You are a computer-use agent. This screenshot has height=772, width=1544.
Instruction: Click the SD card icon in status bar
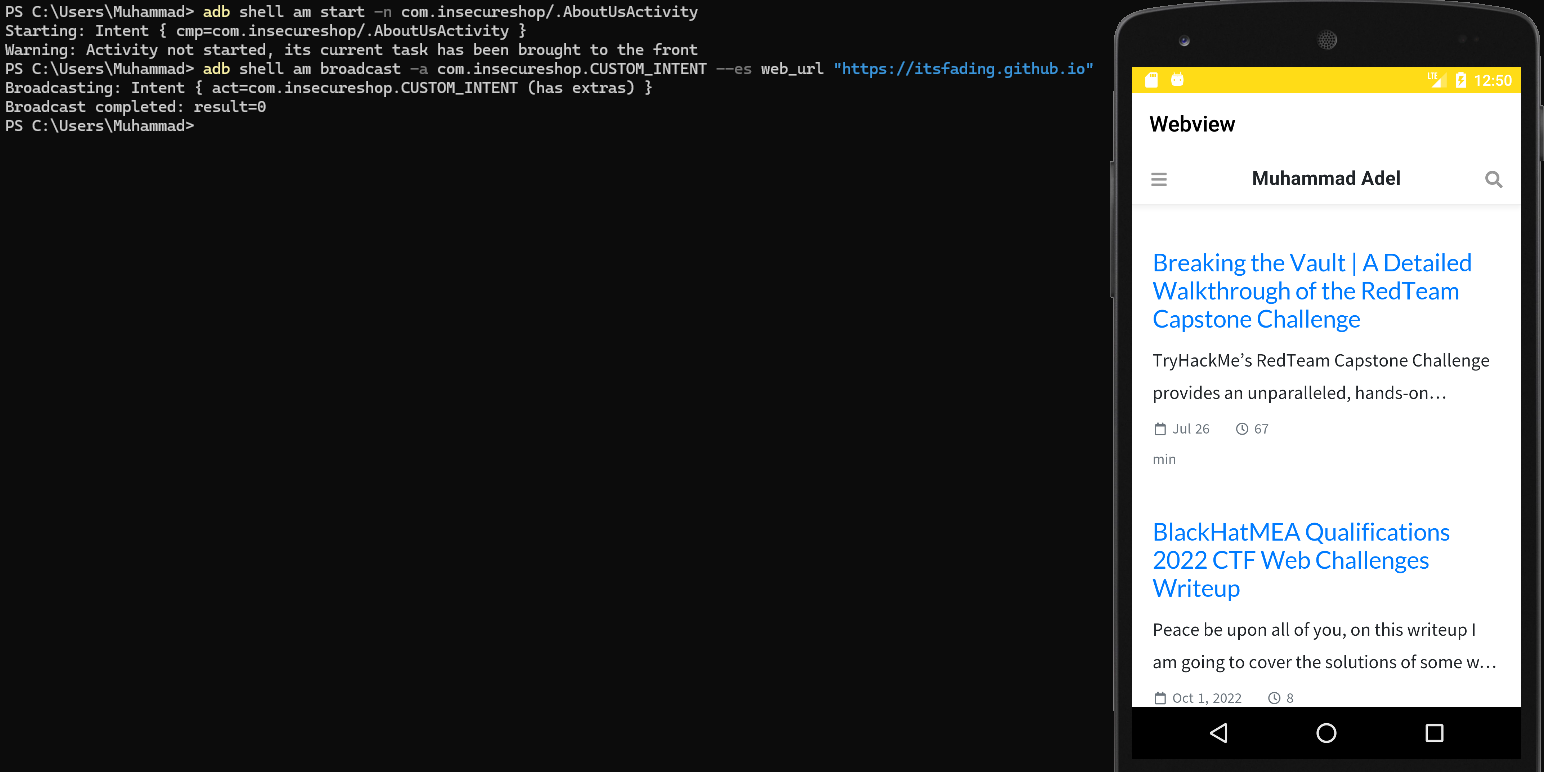pyautogui.click(x=1152, y=80)
